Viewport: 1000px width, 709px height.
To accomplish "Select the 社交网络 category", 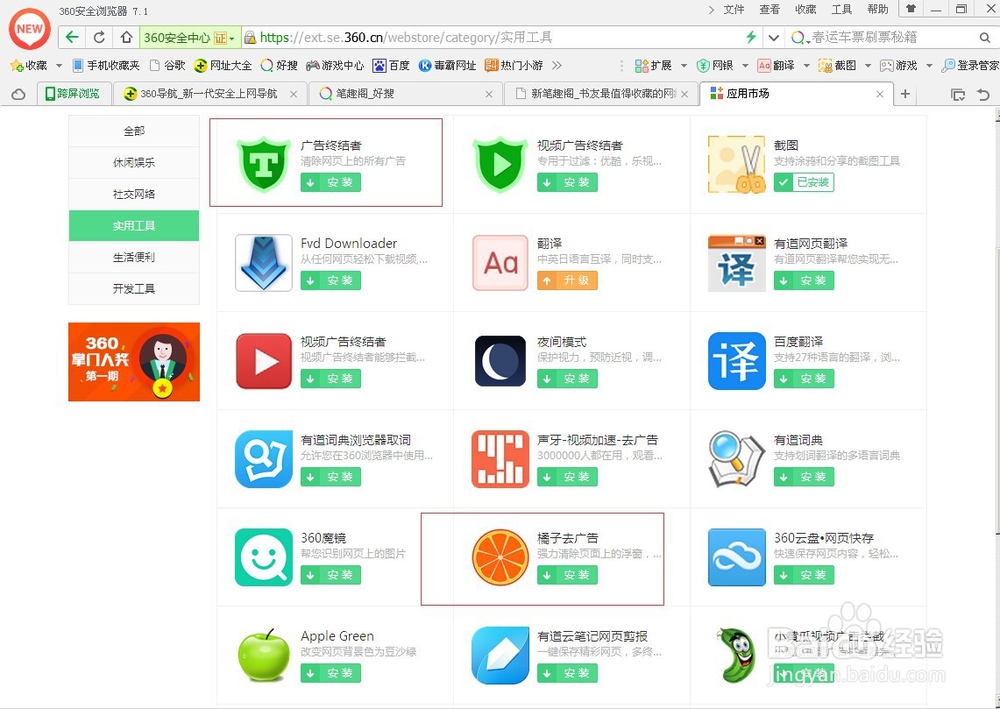I will 134,194.
